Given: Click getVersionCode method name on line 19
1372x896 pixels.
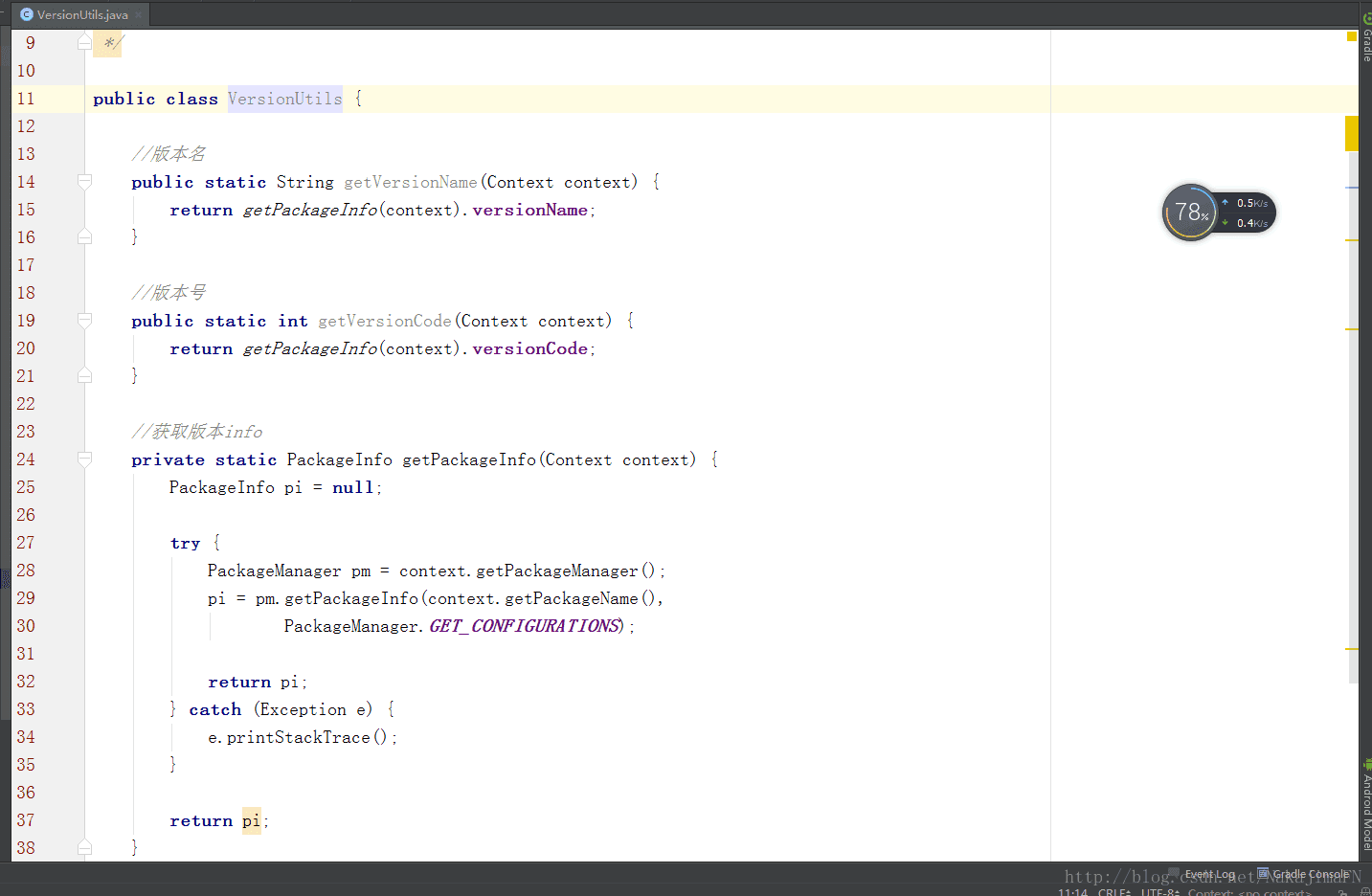Looking at the screenshot, I should [x=385, y=321].
